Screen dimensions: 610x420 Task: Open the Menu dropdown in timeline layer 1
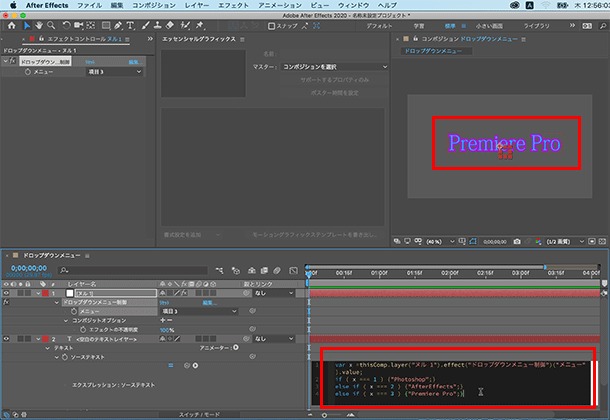coord(199,311)
